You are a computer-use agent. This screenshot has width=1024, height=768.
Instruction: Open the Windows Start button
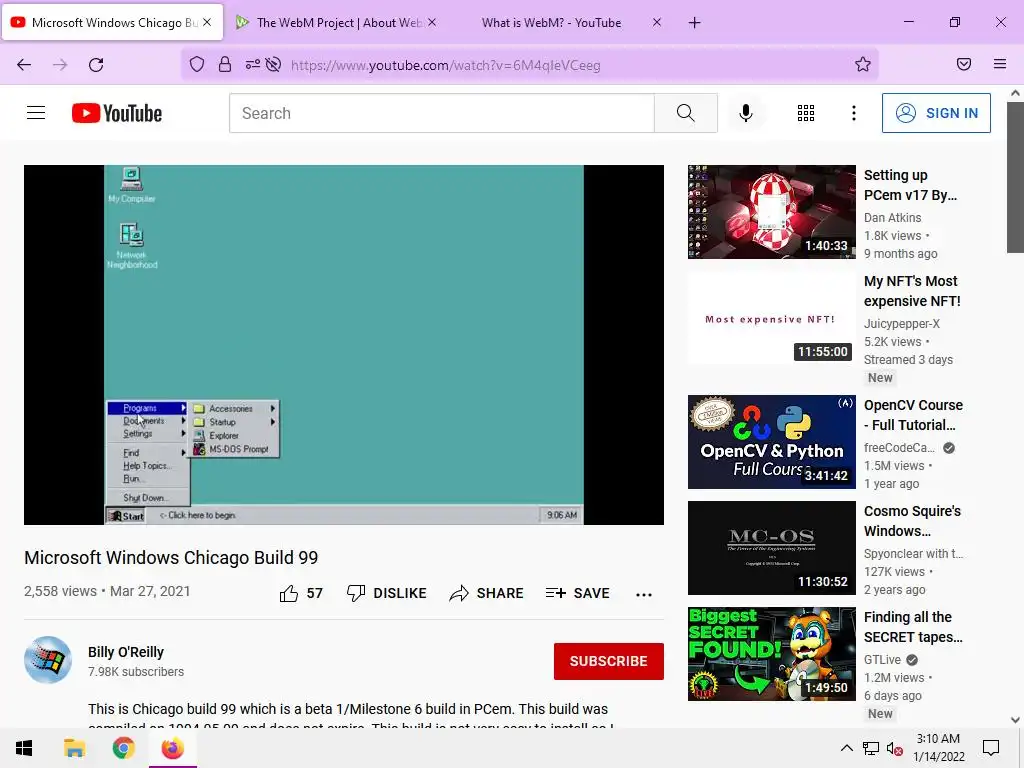[24, 748]
